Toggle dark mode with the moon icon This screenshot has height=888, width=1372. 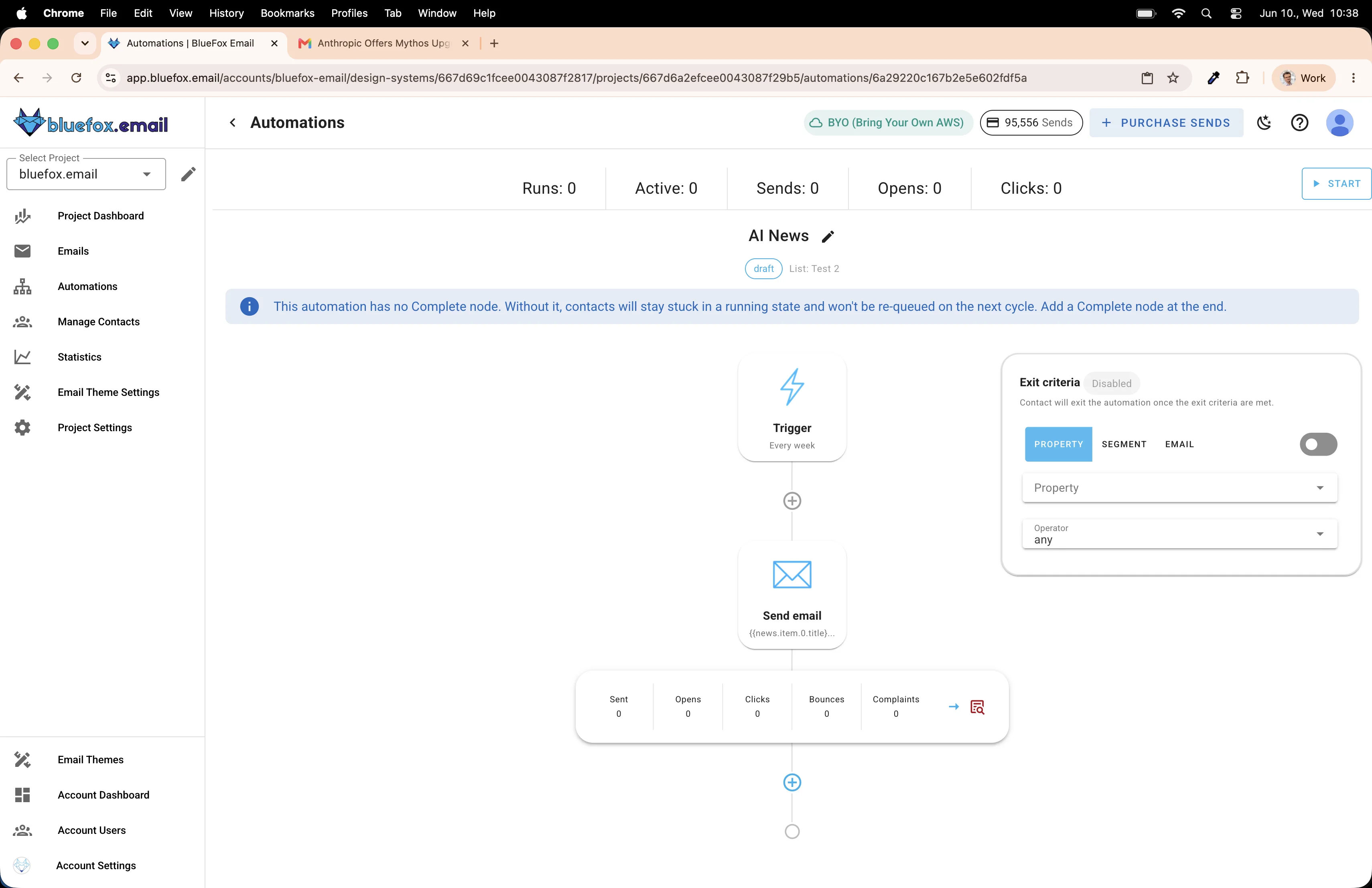tap(1264, 123)
